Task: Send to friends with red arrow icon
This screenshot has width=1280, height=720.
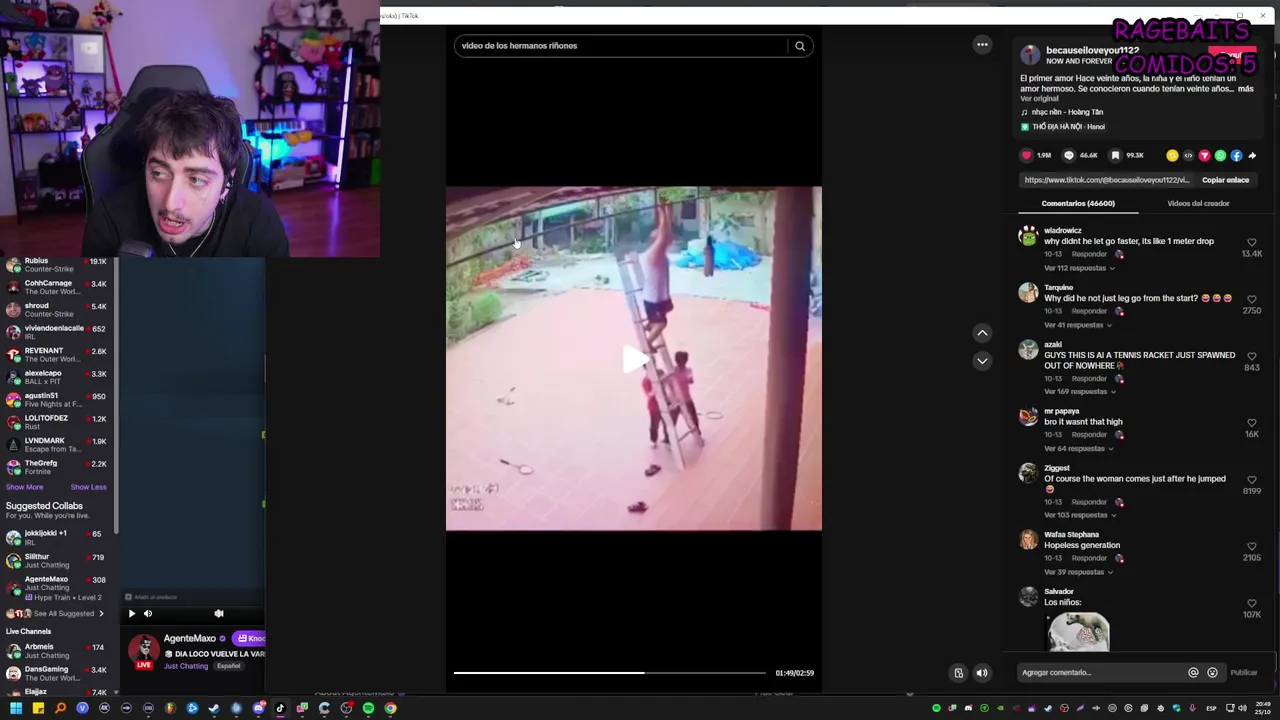Action: click(x=1204, y=155)
